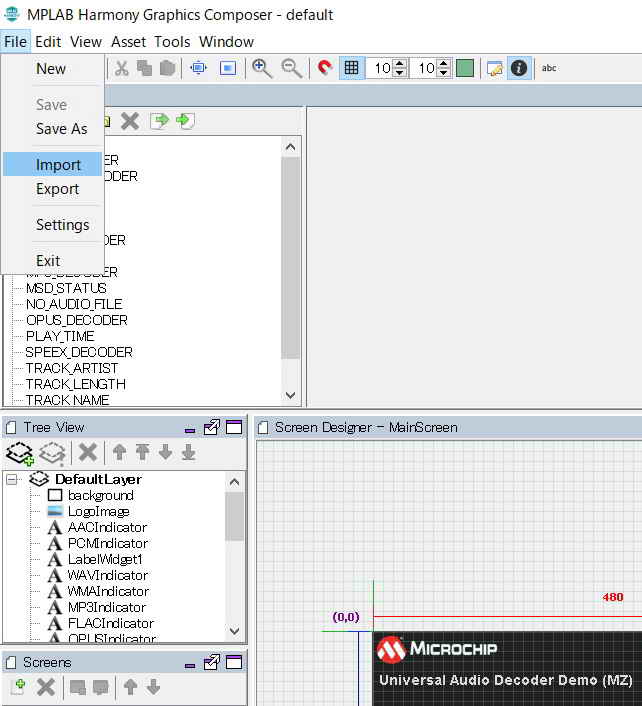Toggle the info overlay icon
The width and height of the screenshot is (642, 706).
pyautogui.click(x=519, y=68)
